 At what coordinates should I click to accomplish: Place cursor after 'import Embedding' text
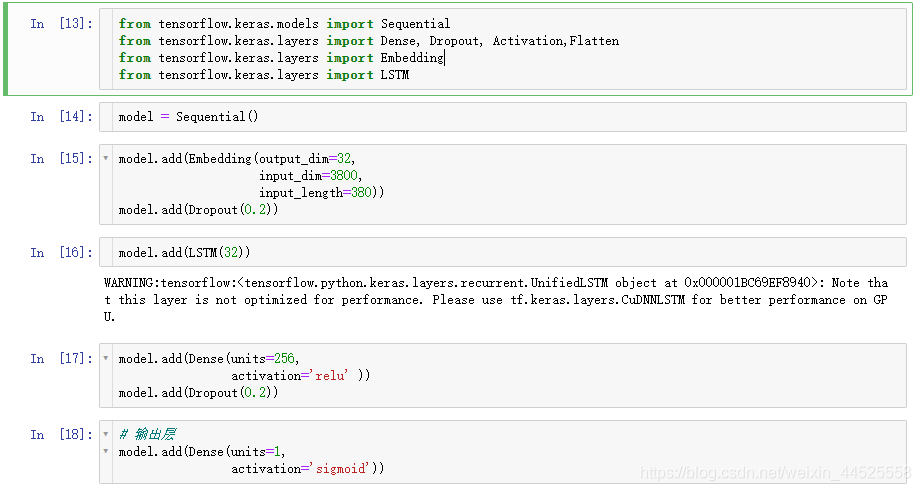pyautogui.click(x=444, y=58)
